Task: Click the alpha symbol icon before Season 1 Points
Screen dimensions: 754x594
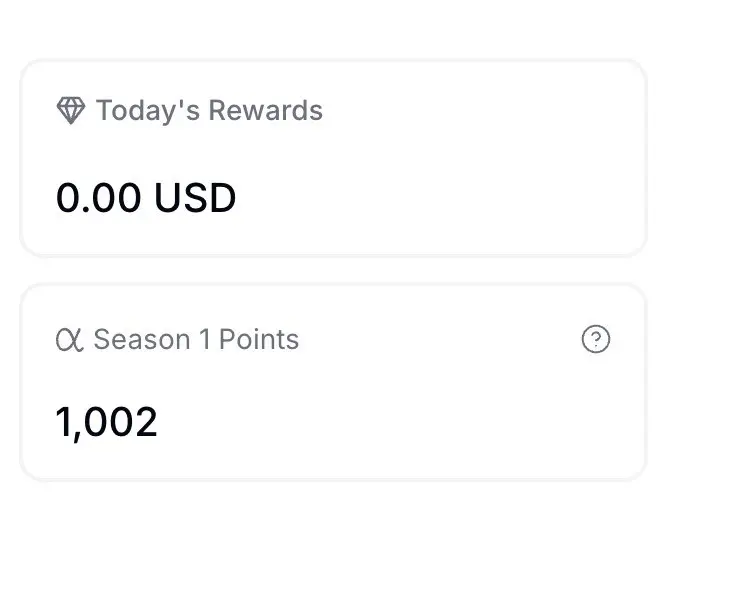Action: [x=70, y=340]
